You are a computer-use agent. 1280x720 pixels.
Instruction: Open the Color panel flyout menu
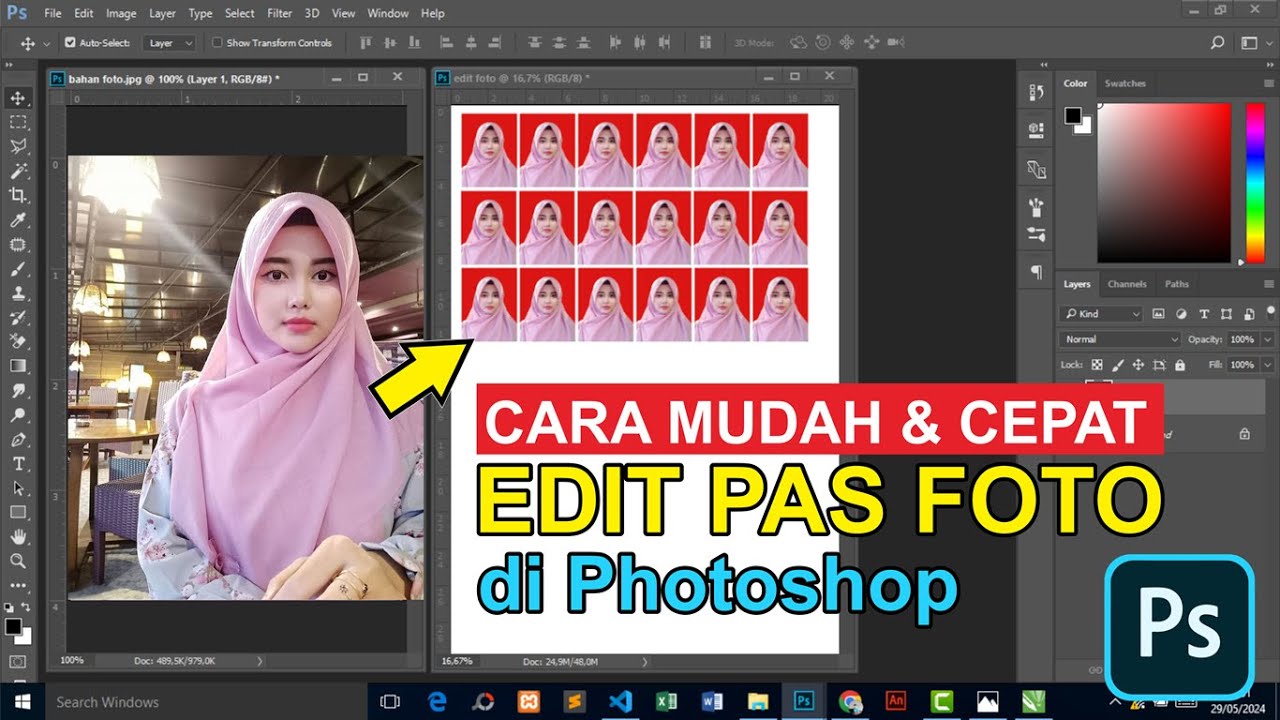[x=1268, y=84]
